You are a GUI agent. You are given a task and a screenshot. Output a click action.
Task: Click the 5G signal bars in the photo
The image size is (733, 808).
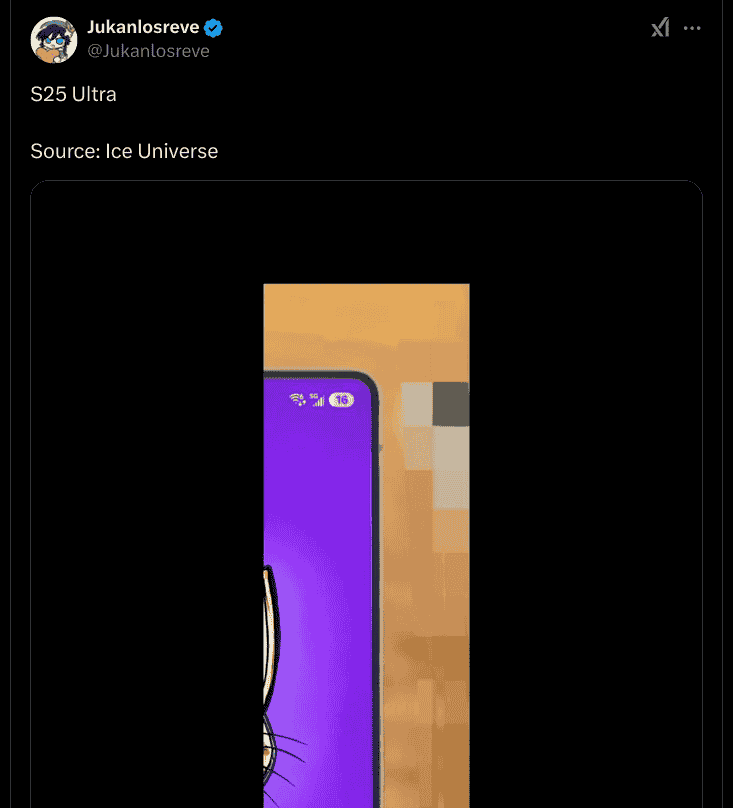tap(317, 399)
